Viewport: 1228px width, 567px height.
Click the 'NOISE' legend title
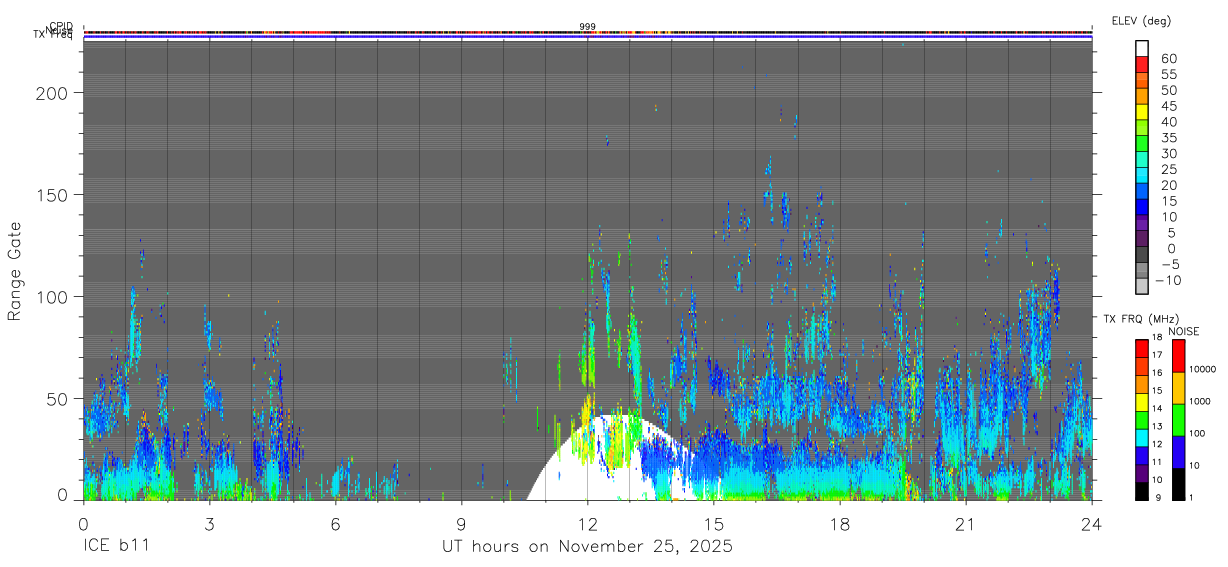pos(1183,331)
